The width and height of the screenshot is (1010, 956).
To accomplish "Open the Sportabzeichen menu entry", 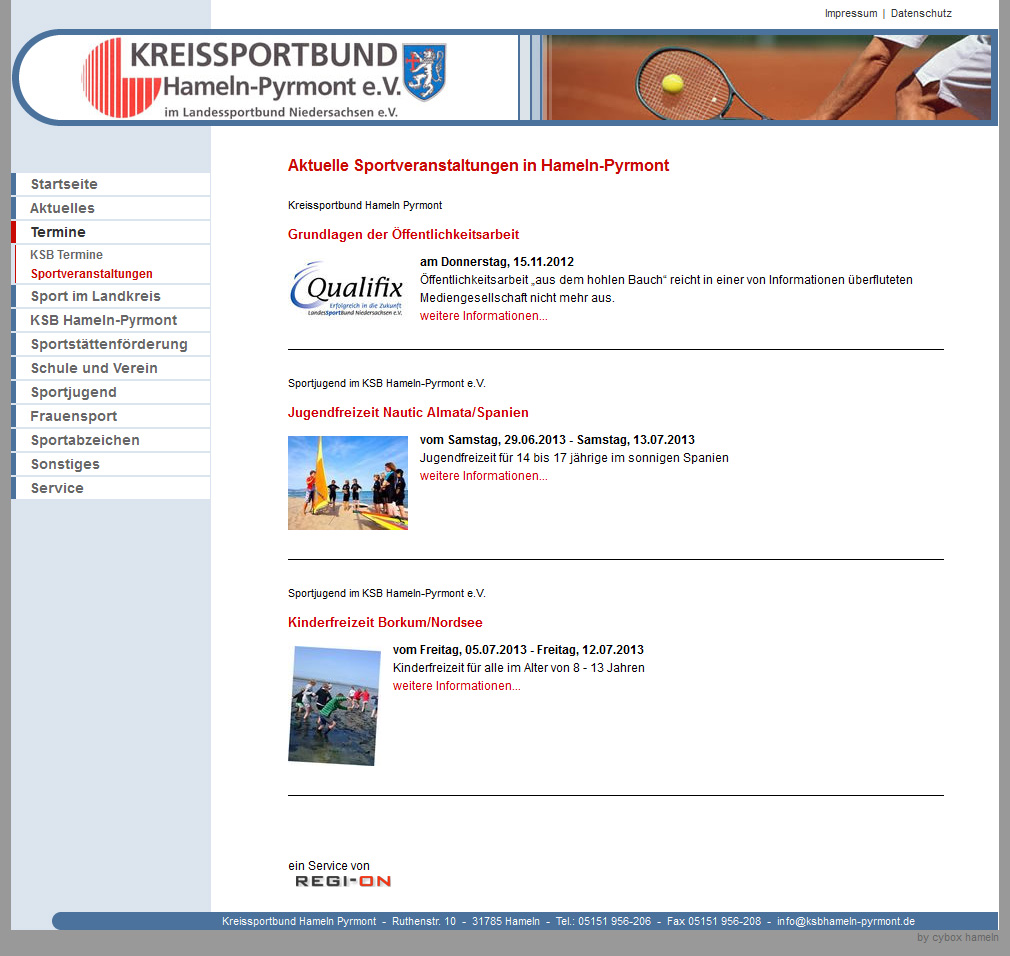I will (x=85, y=440).
